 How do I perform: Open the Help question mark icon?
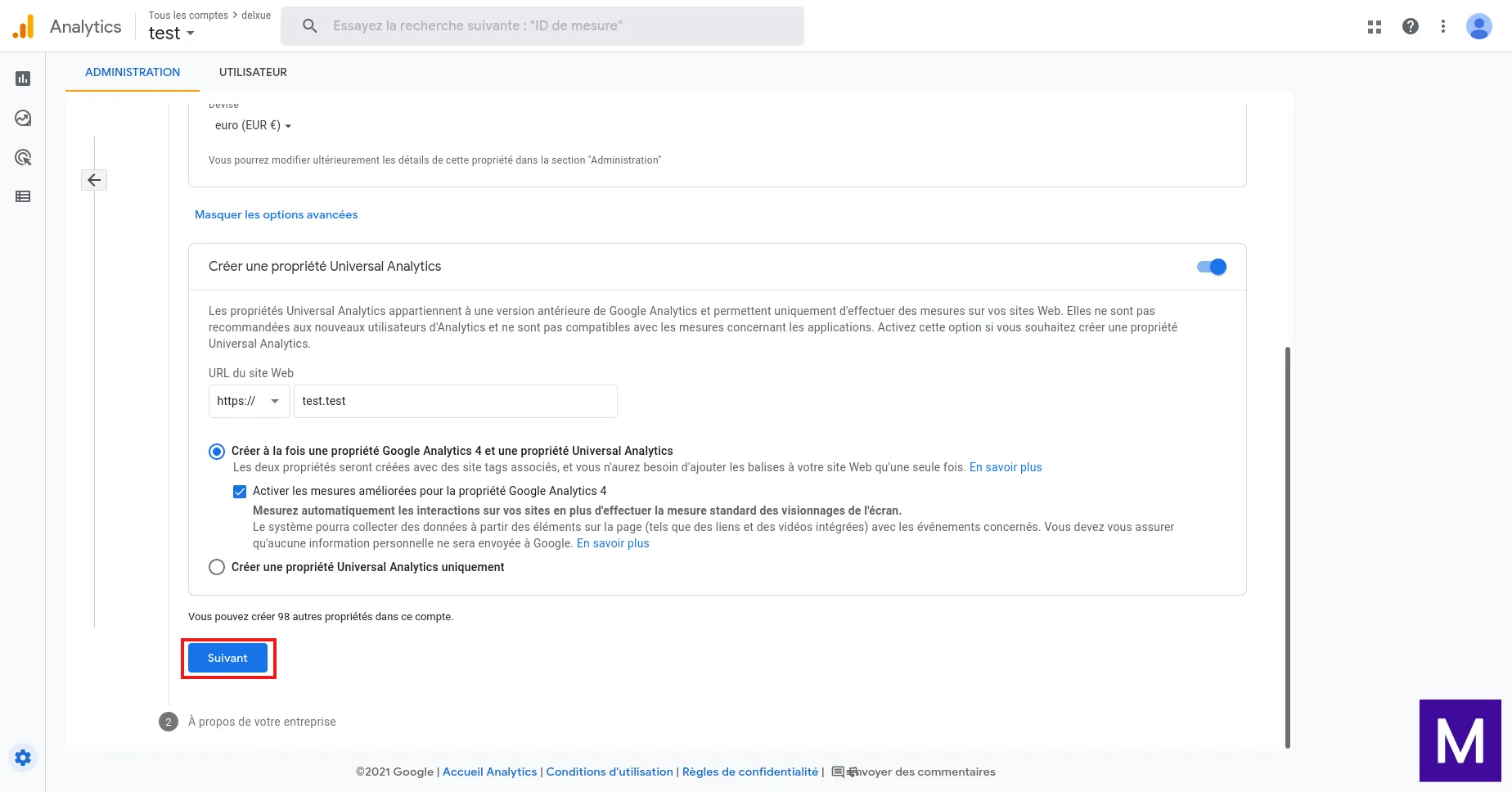point(1411,26)
